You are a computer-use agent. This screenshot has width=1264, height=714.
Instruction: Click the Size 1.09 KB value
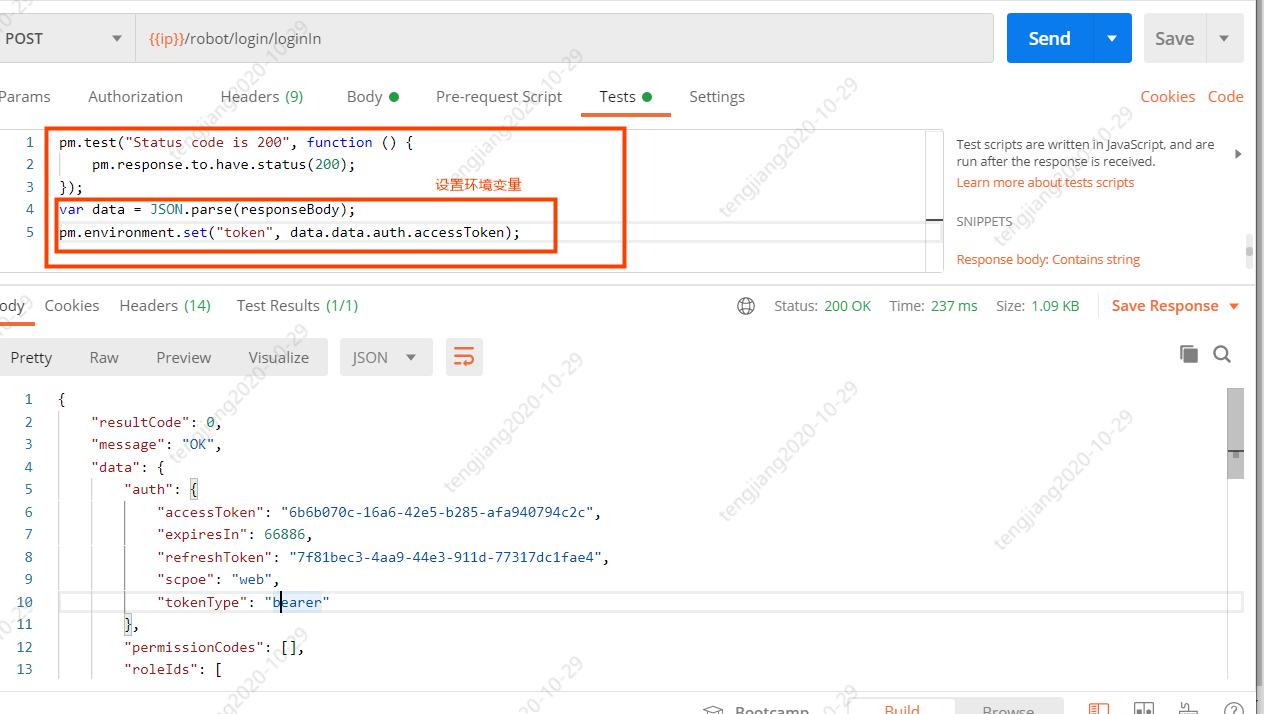[x=1054, y=306]
